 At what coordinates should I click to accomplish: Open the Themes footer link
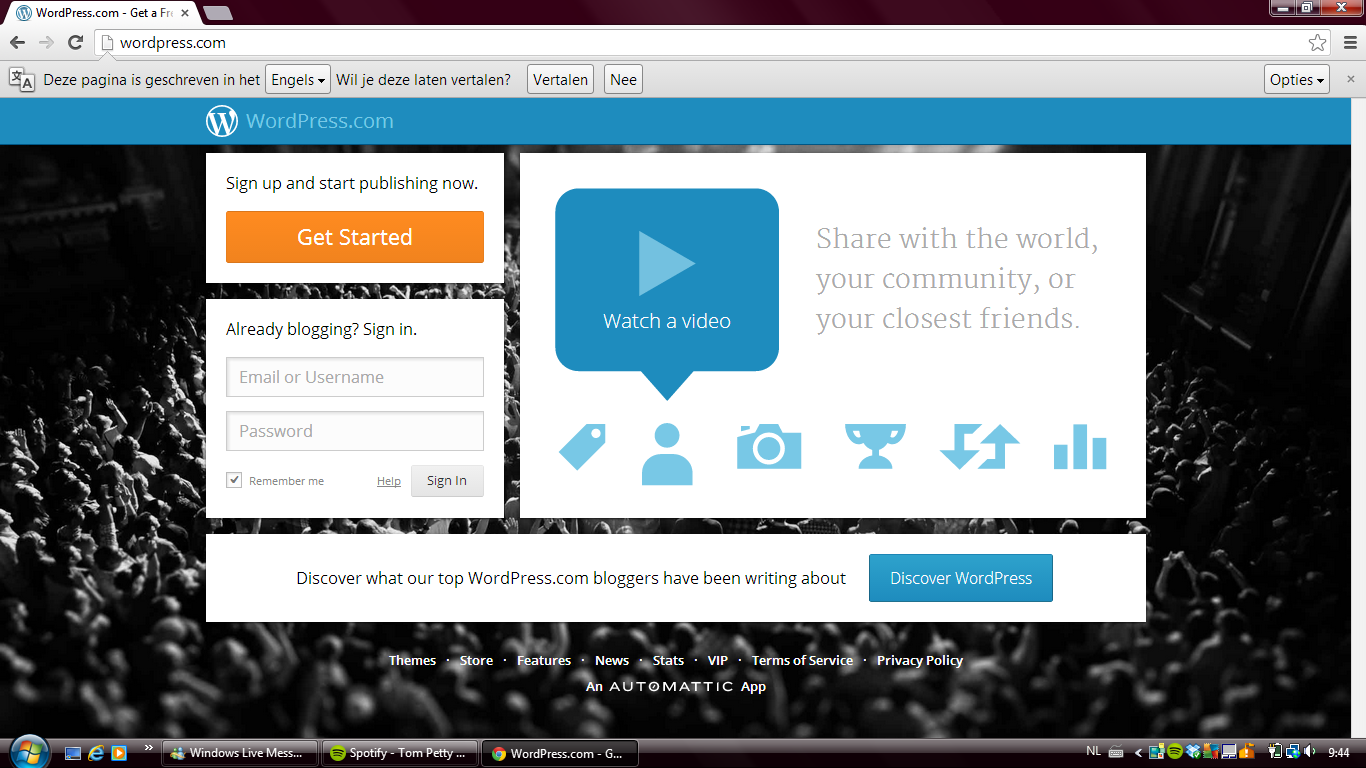click(412, 661)
